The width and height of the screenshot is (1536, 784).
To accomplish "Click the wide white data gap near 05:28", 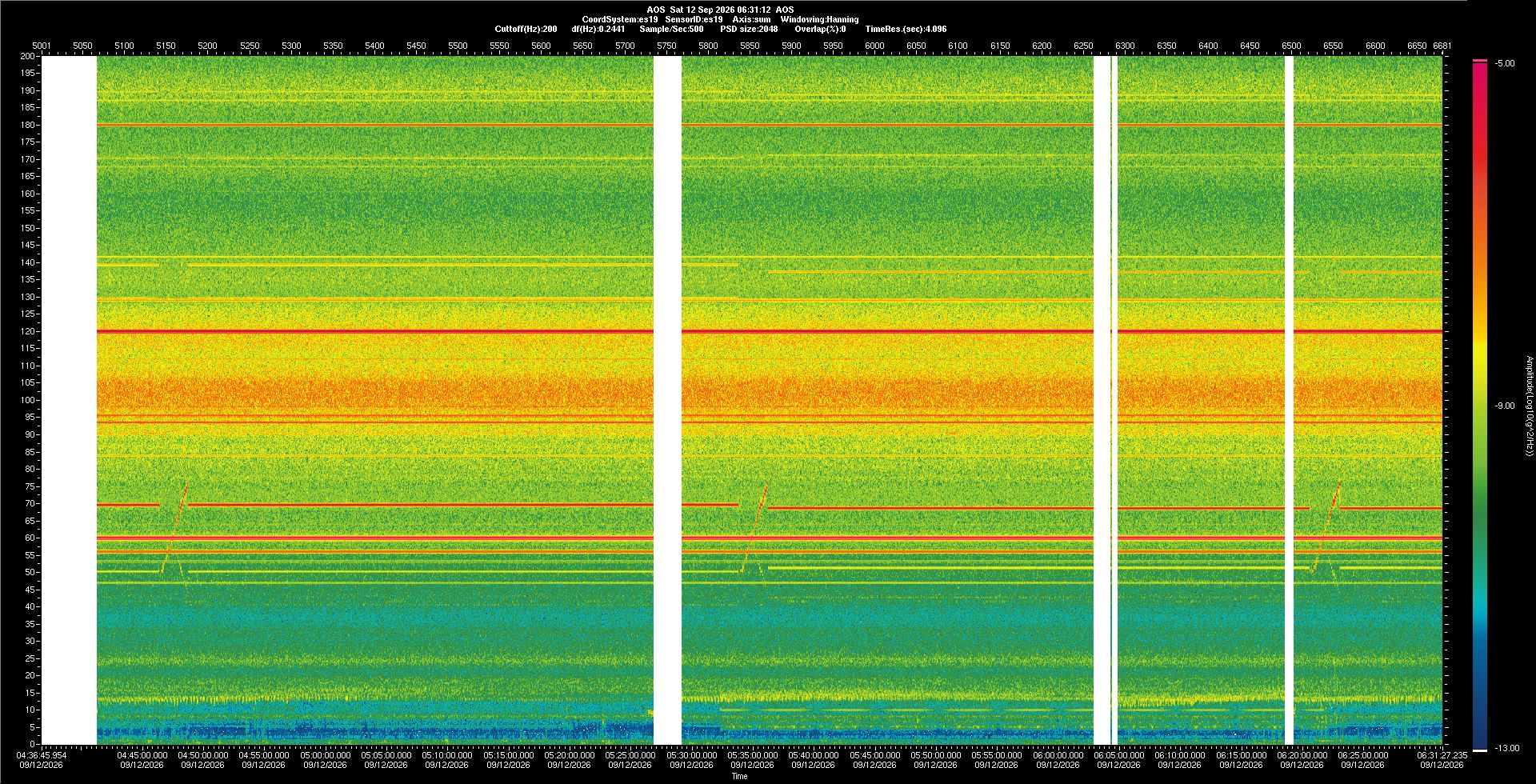I will pyautogui.click(x=667, y=400).
